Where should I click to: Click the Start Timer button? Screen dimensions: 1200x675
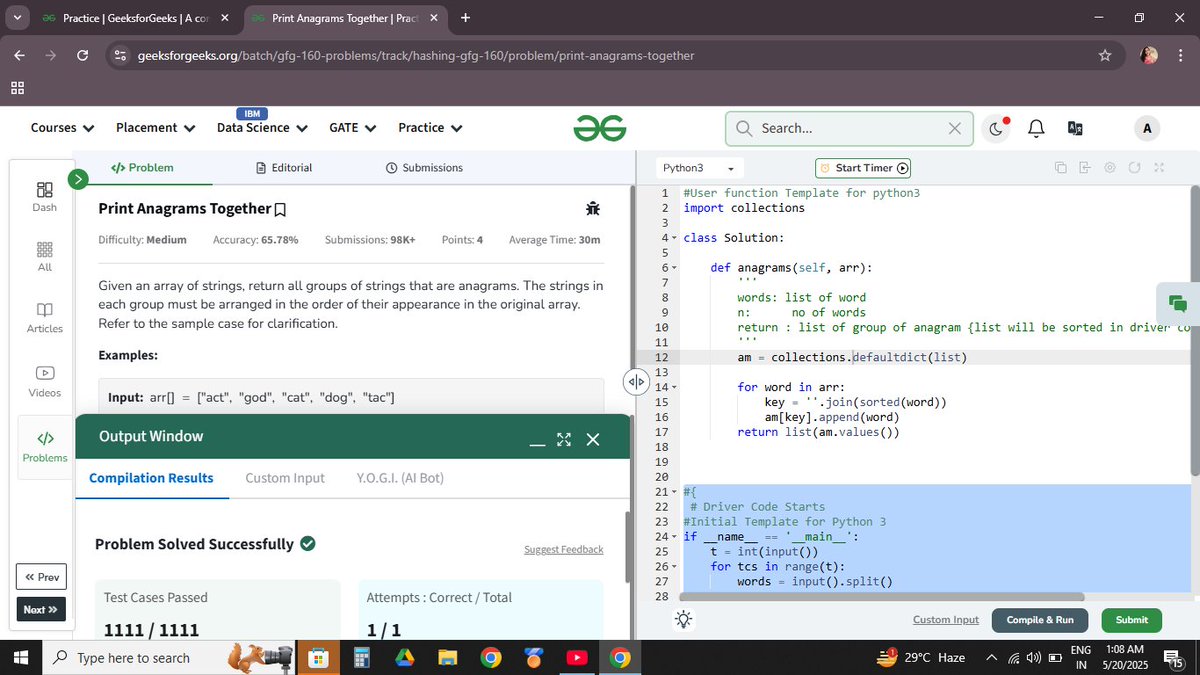pyautogui.click(x=863, y=168)
